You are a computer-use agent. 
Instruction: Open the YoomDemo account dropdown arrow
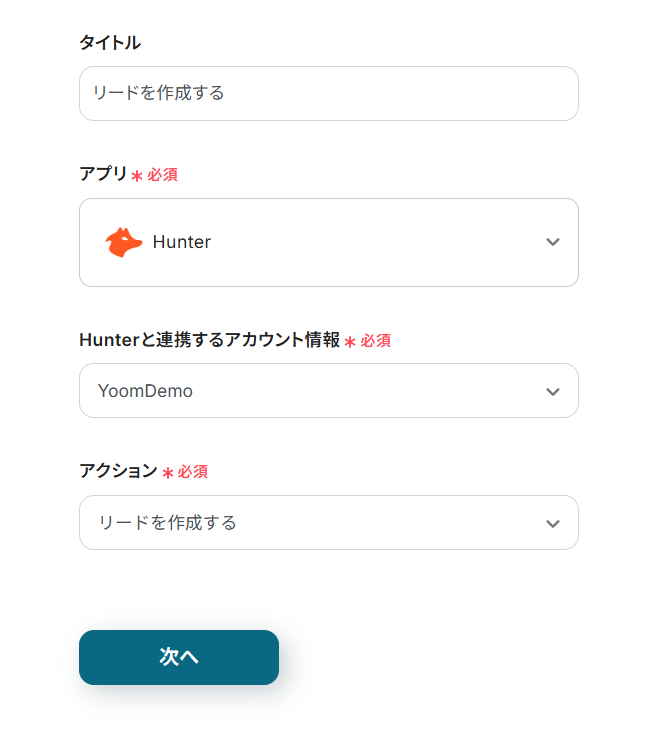(553, 391)
